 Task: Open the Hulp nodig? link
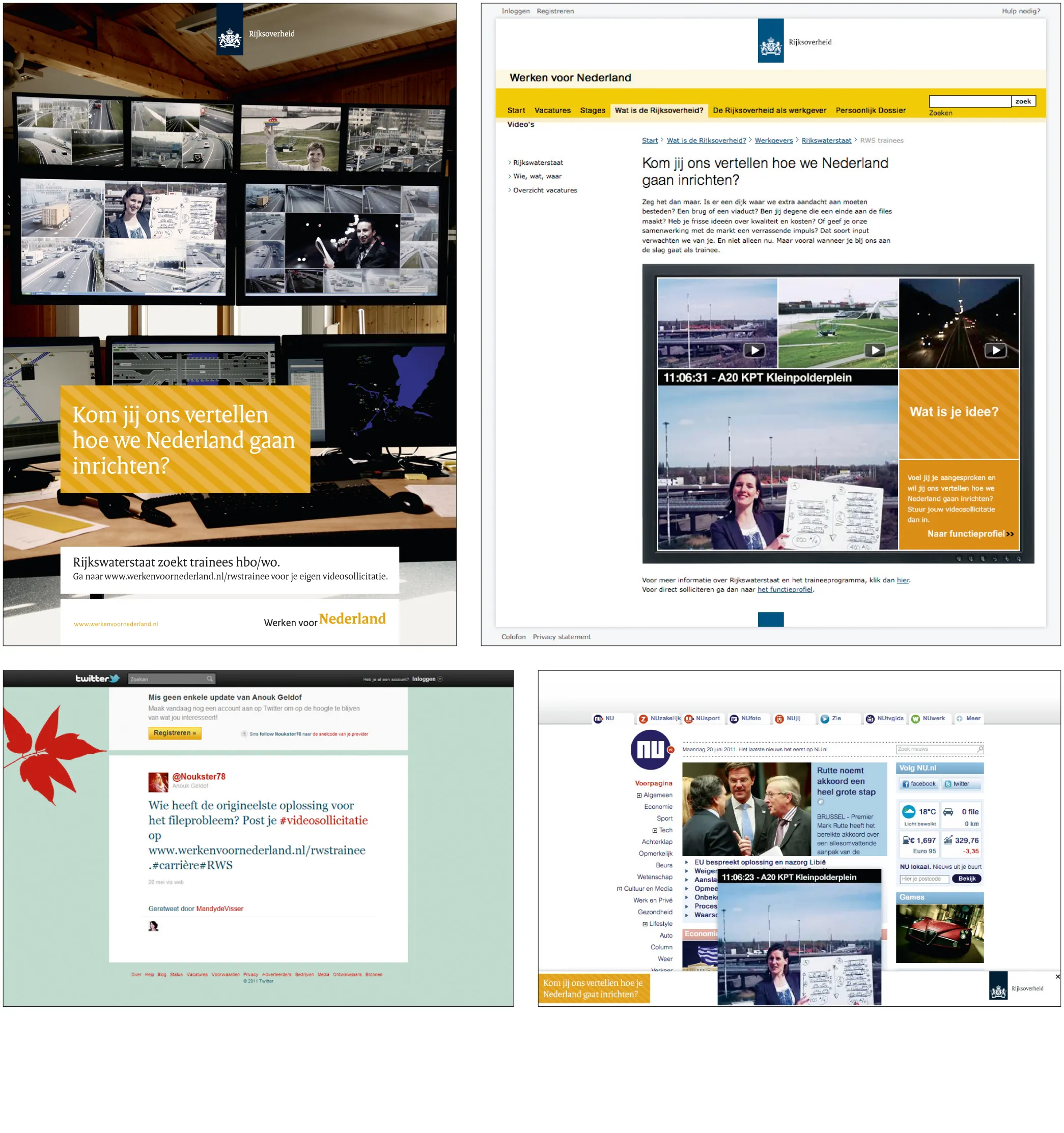(x=1021, y=11)
